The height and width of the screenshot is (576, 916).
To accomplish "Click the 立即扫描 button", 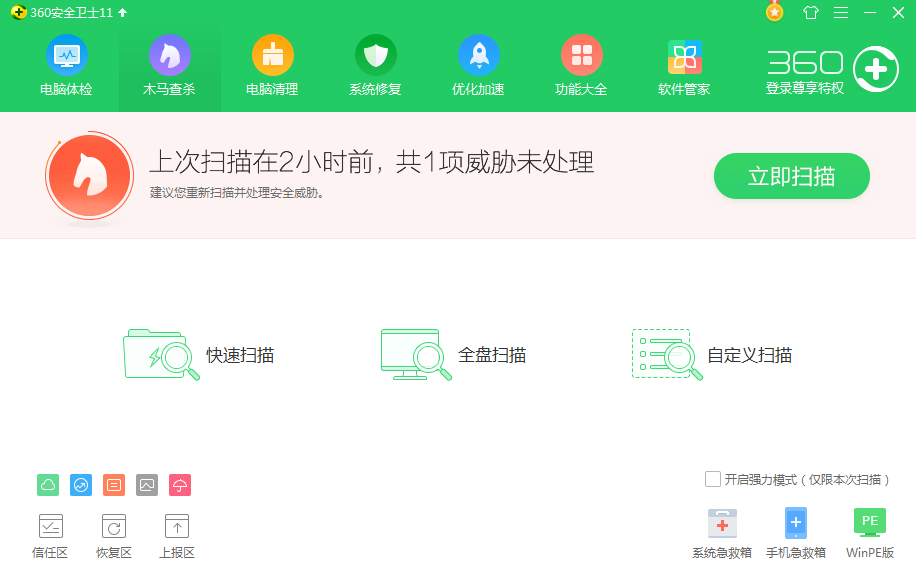I will (791, 177).
